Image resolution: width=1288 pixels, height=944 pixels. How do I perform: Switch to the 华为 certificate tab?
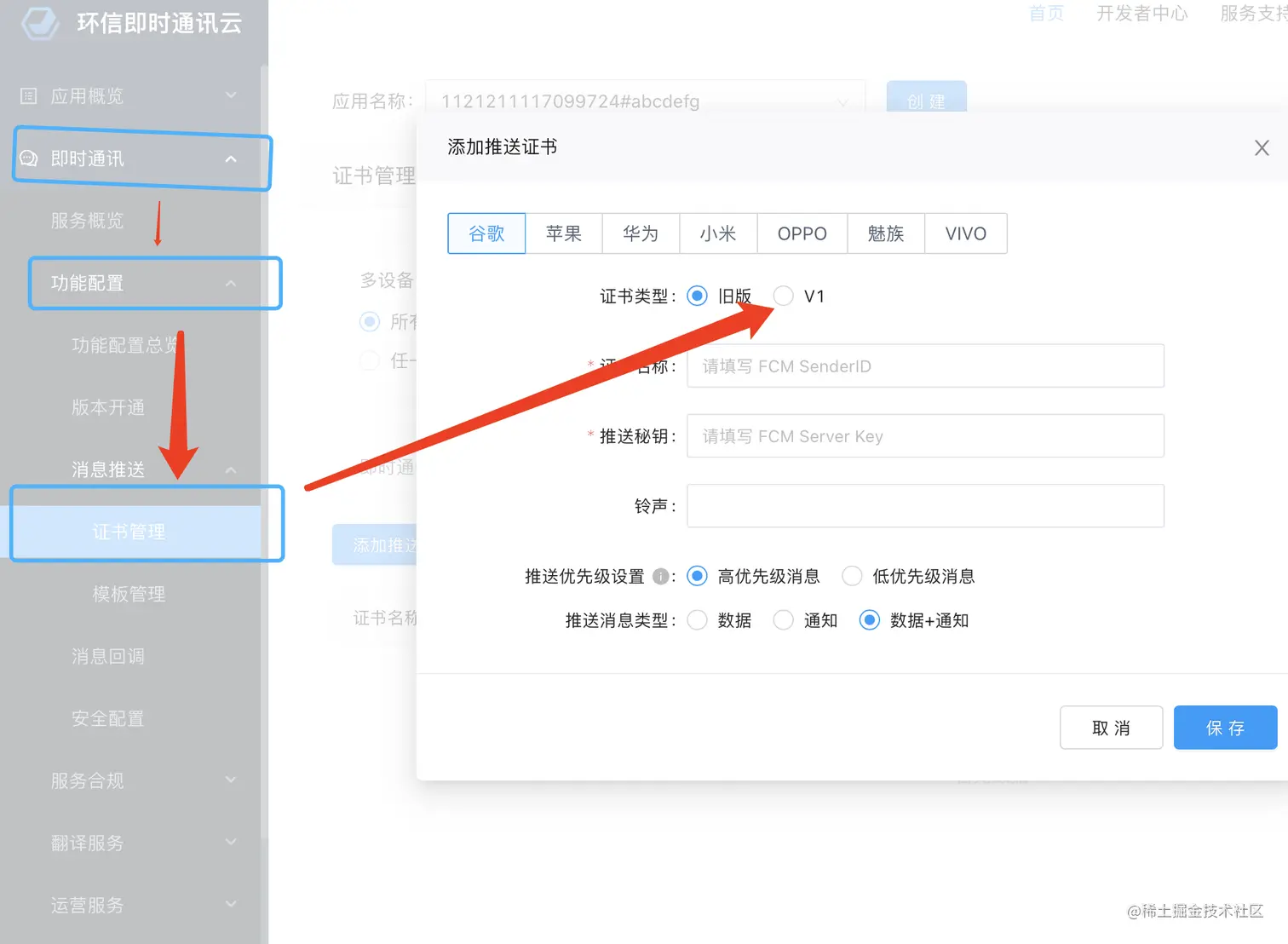click(x=641, y=233)
